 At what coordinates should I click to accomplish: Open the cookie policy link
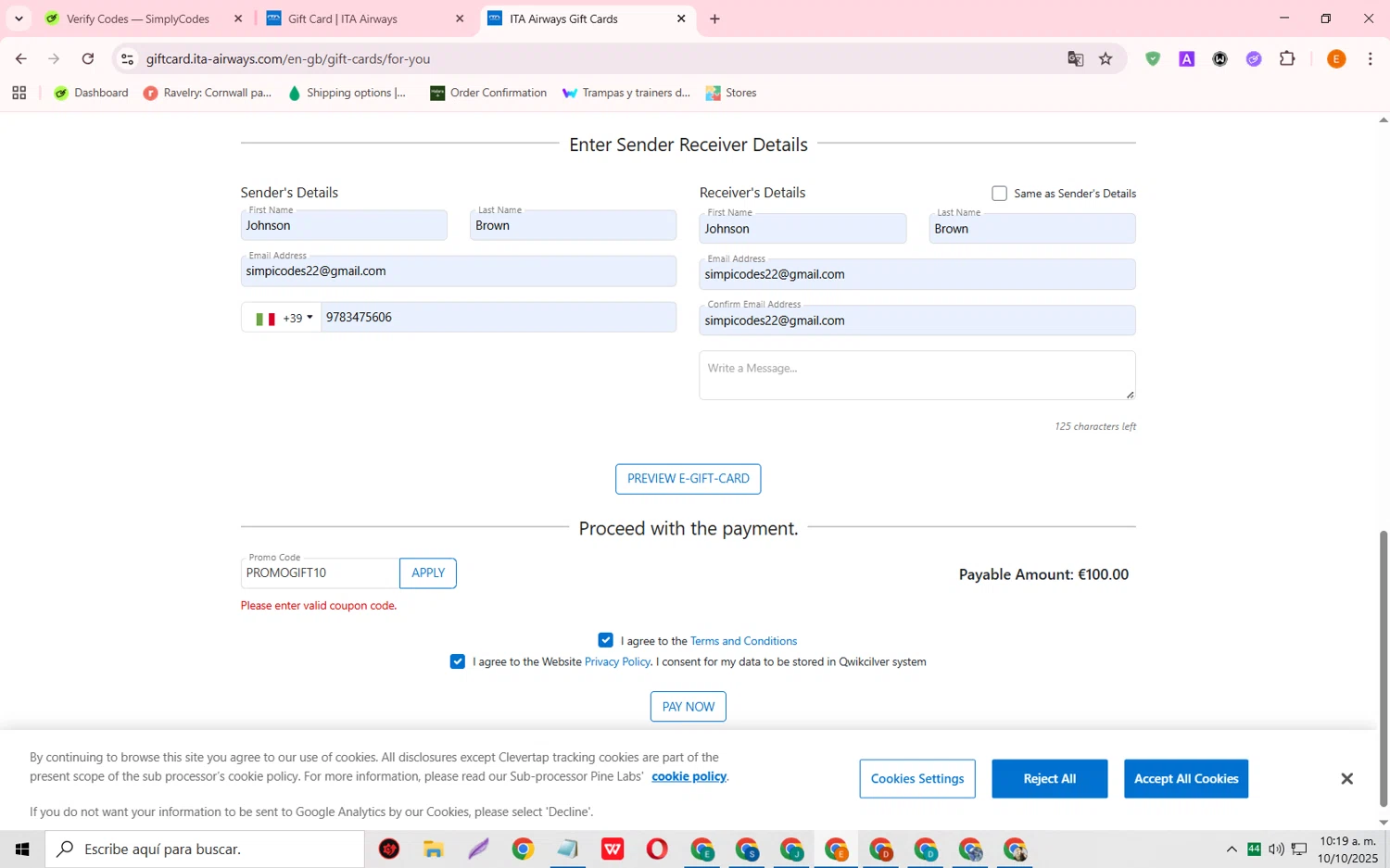(689, 776)
